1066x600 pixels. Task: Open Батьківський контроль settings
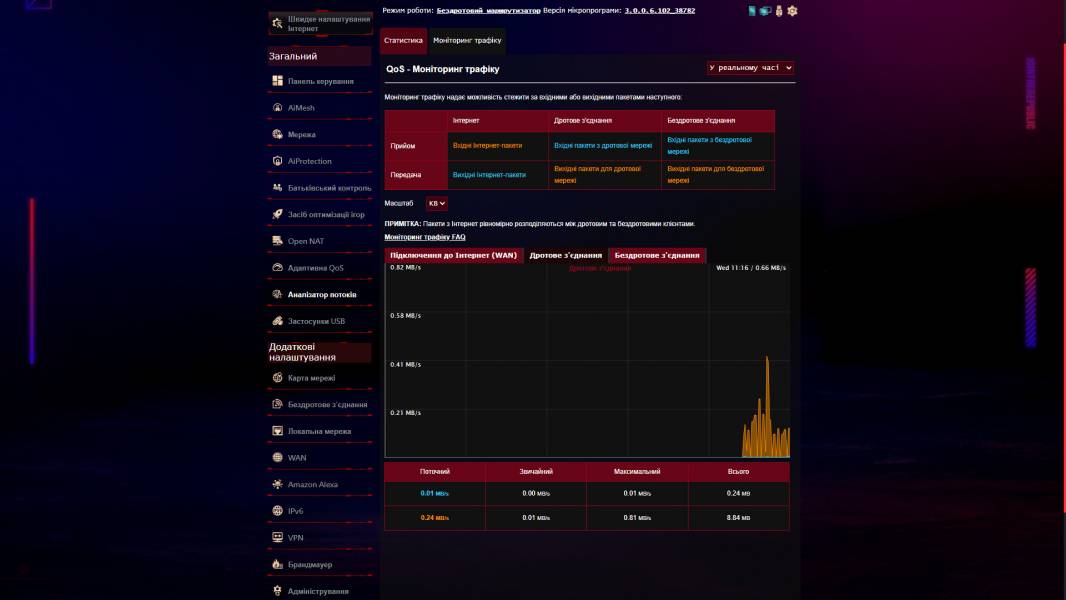point(325,187)
